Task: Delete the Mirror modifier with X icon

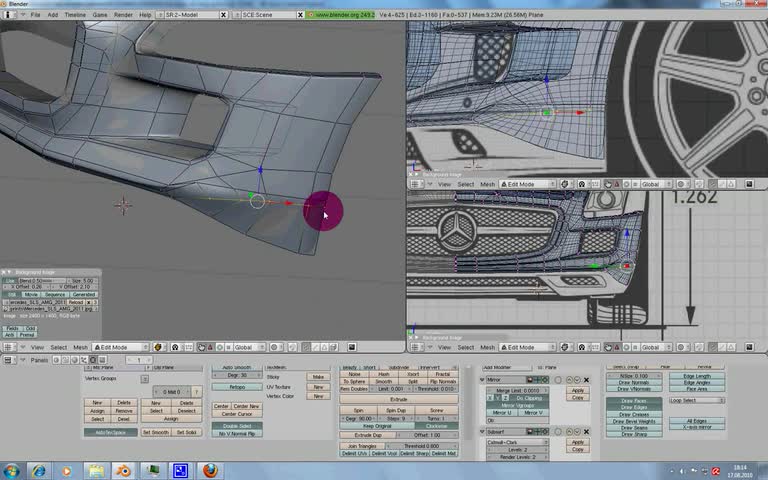Action: pos(587,380)
